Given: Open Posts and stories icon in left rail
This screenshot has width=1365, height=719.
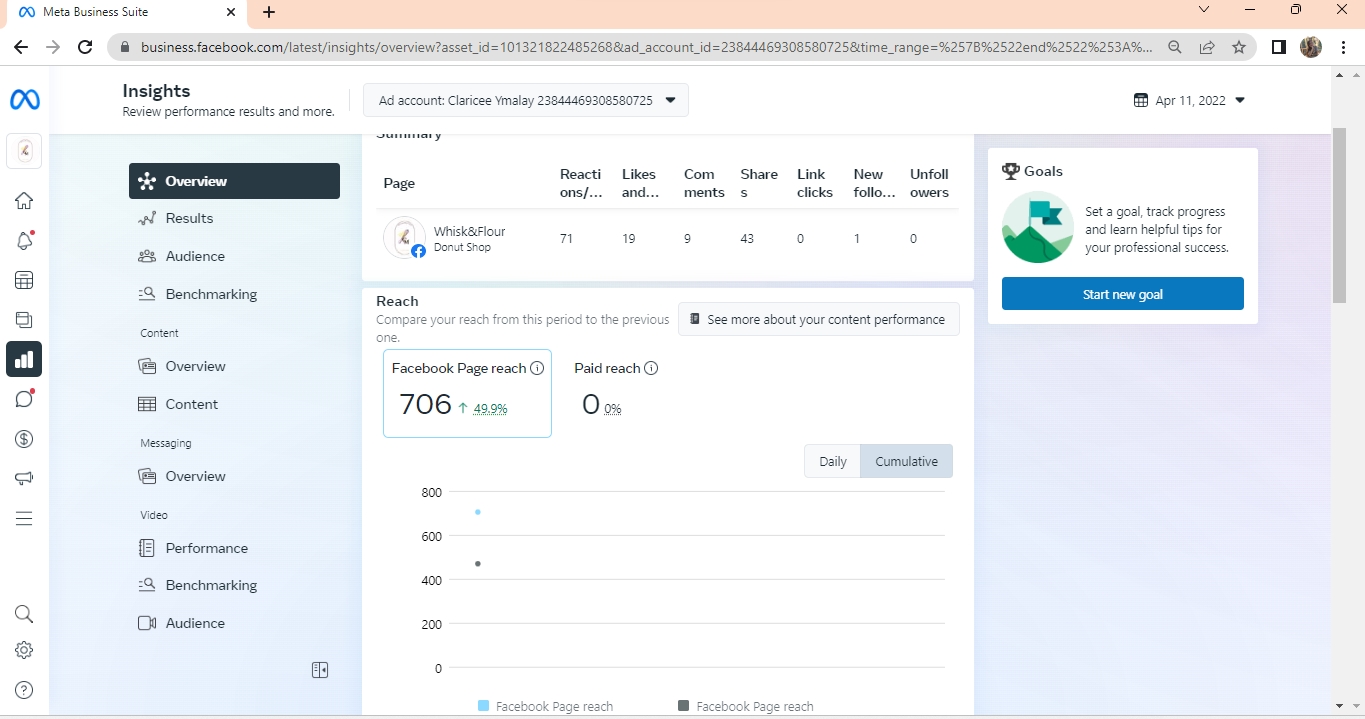Looking at the screenshot, I should tap(24, 320).
